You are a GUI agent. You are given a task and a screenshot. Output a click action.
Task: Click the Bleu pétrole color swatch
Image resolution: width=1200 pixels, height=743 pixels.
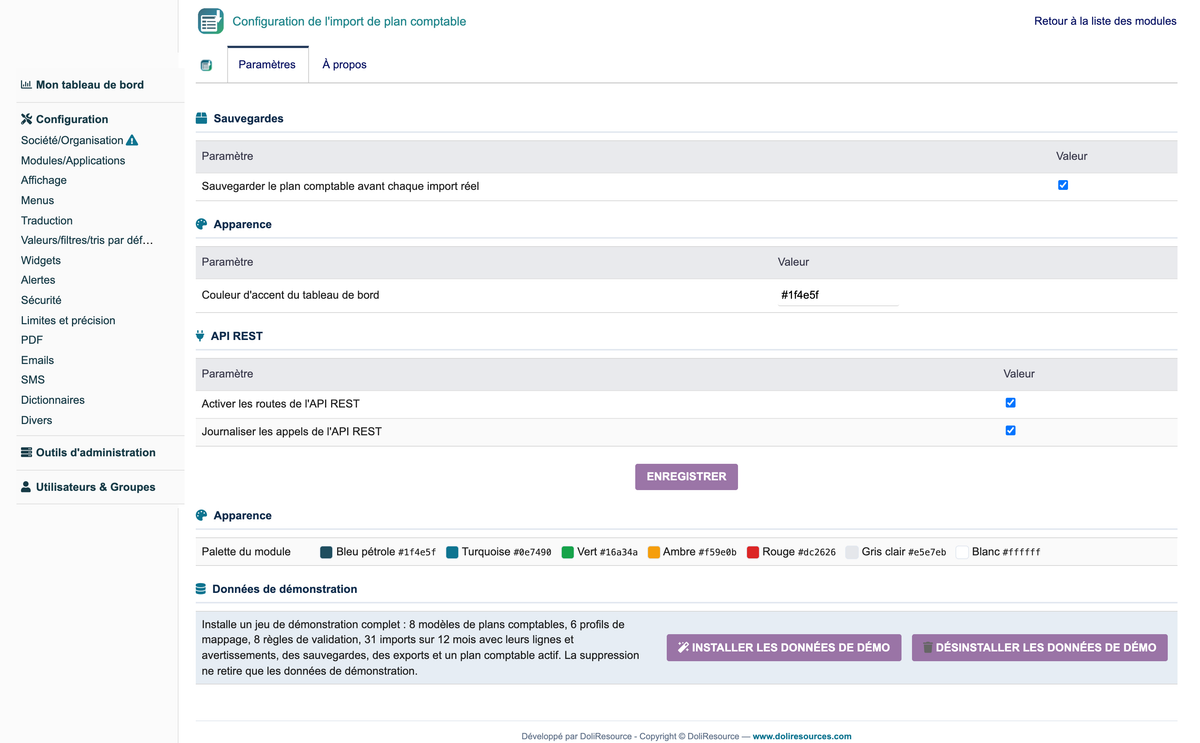pos(326,552)
